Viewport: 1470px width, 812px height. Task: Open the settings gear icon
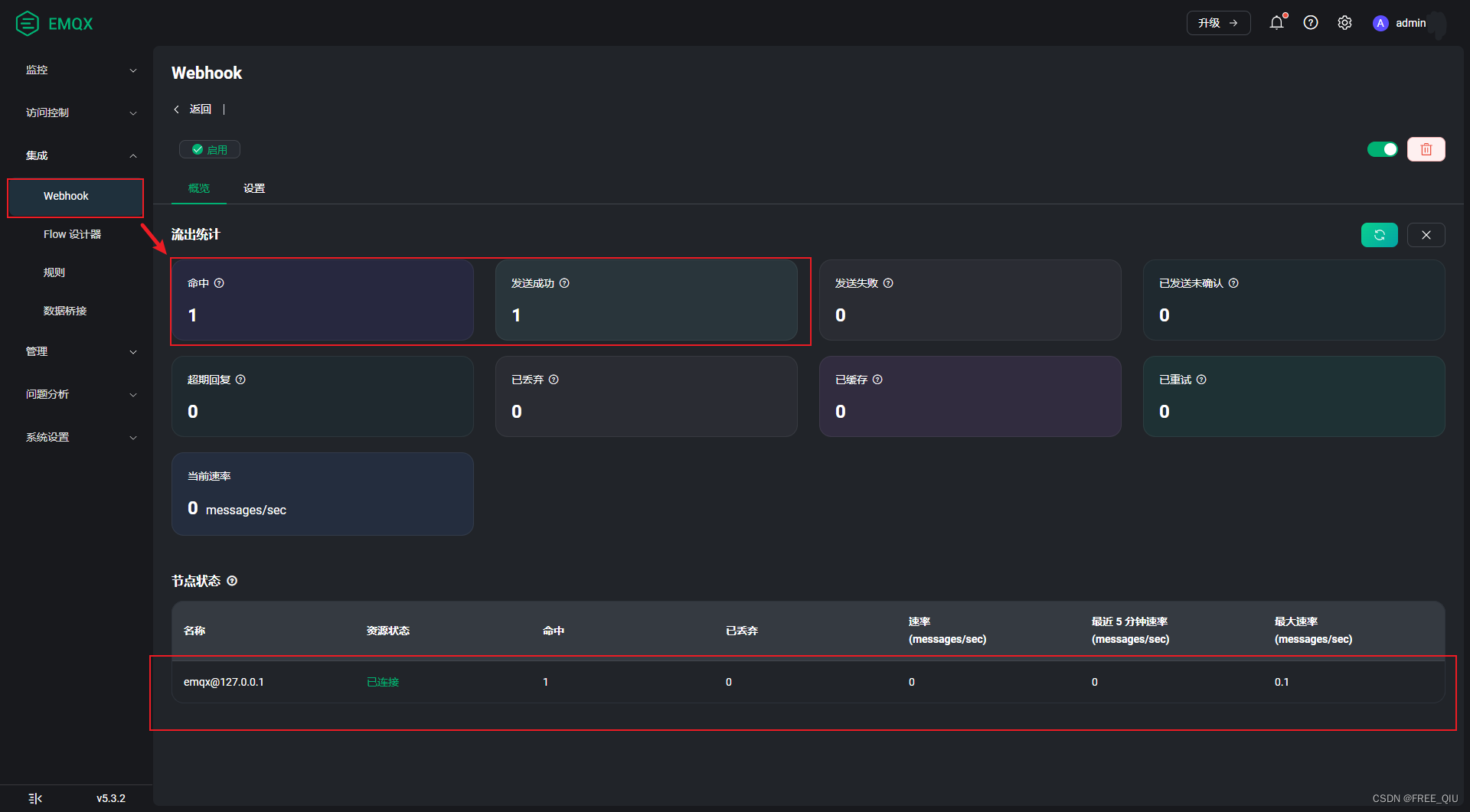[x=1344, y=23]
